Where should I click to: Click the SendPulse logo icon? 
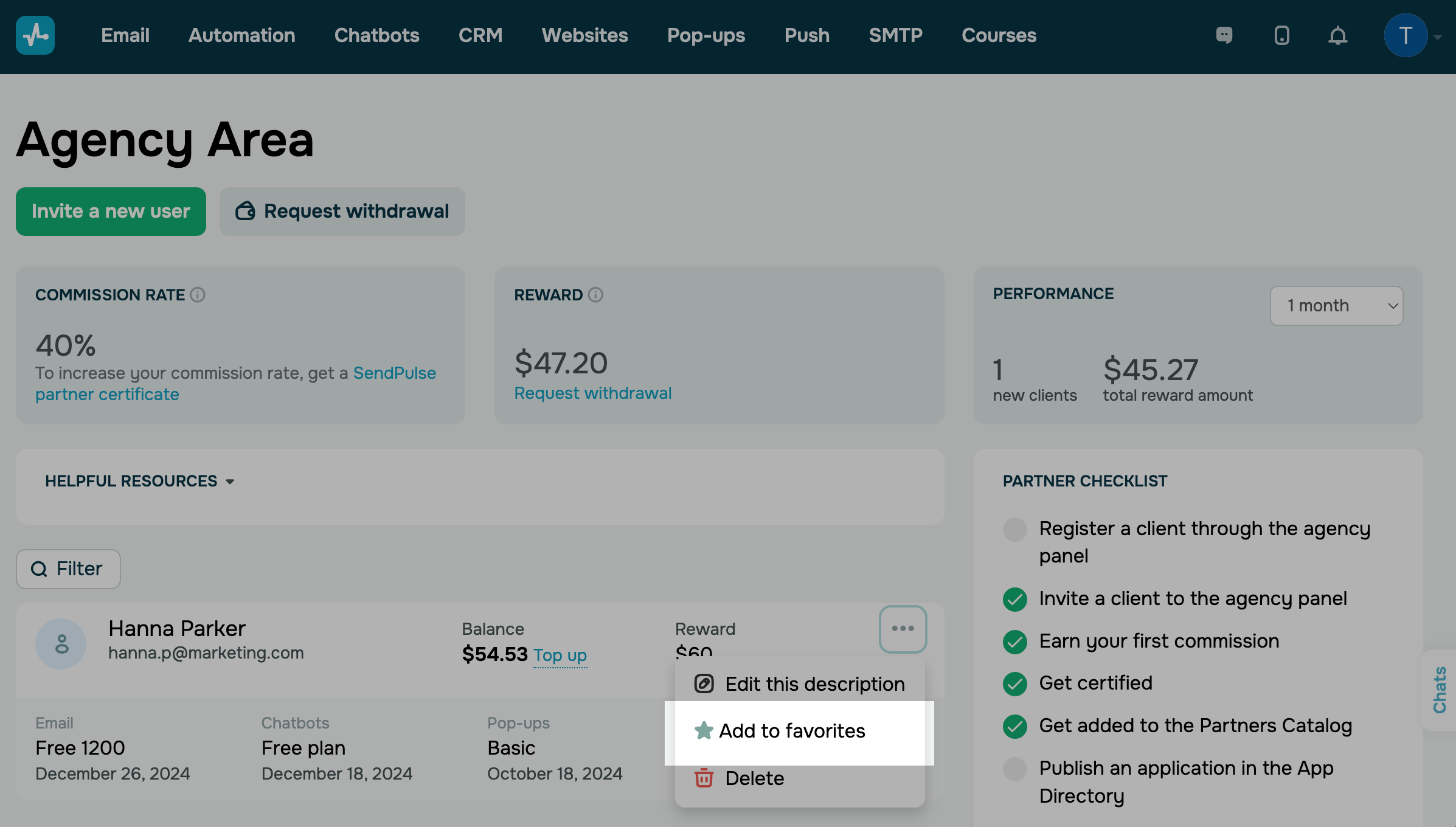coord(35,35)
